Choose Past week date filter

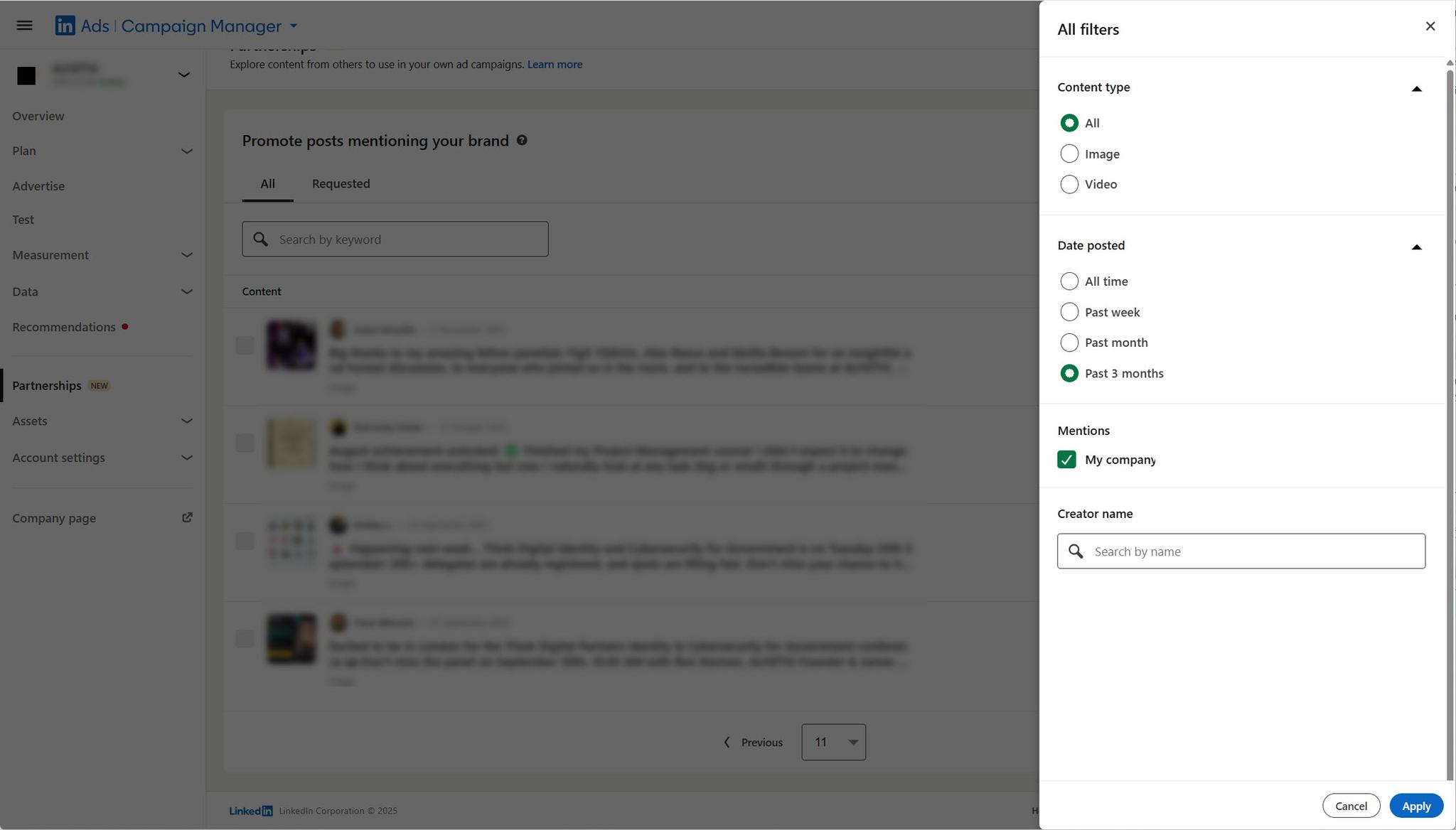(1069, 312)
